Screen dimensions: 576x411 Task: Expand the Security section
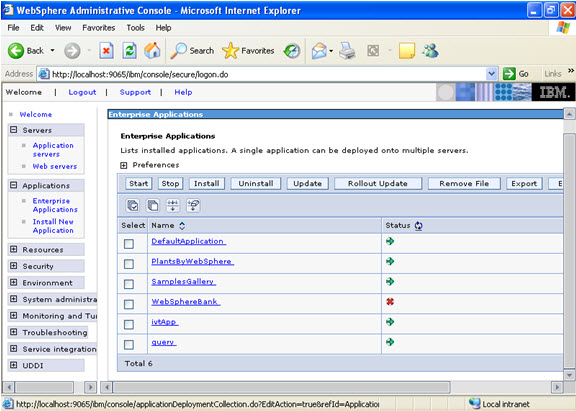pyautogui.click(x=14, y=266)
